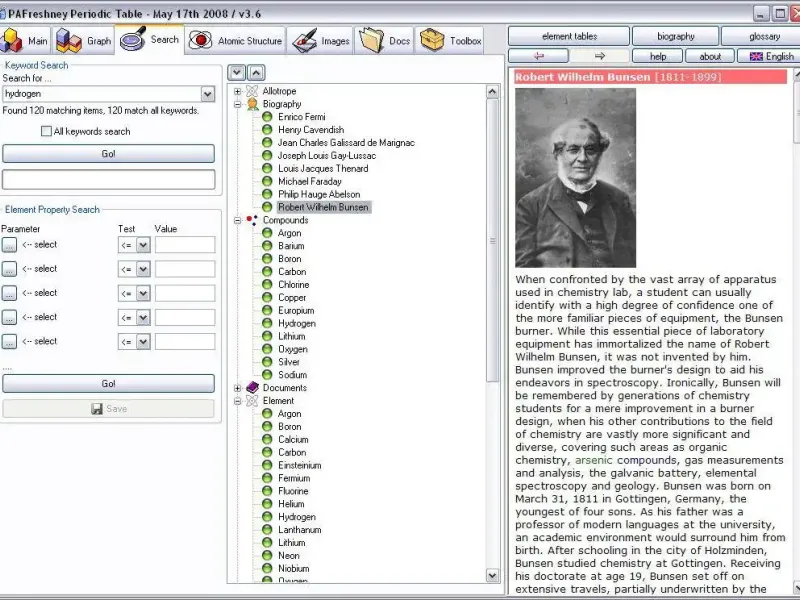Click the keyword search Go! button
The width and height of the screenshot is (800, 600).
(108, 154)
